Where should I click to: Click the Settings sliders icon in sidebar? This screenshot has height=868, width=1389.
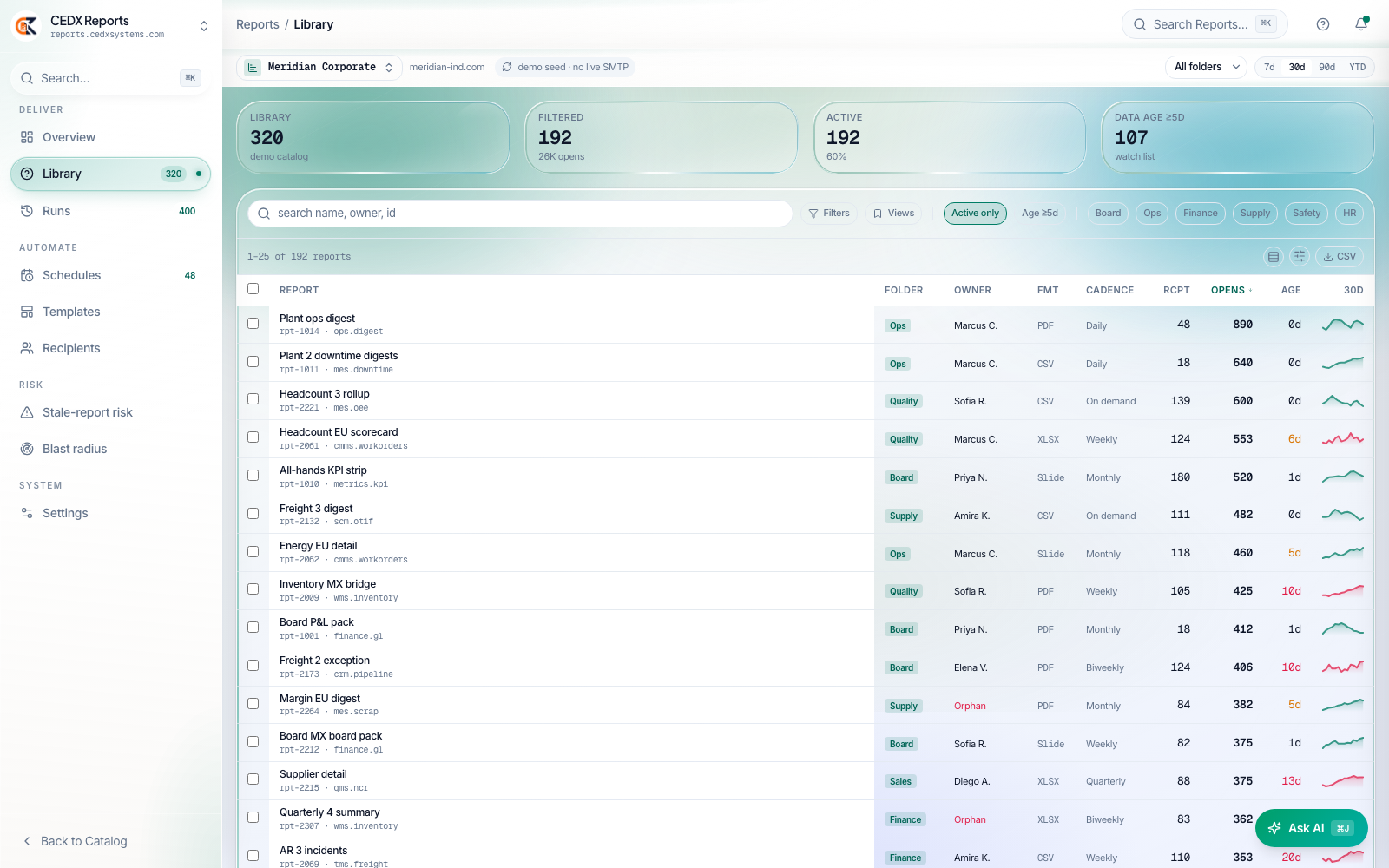coord(27,513)
